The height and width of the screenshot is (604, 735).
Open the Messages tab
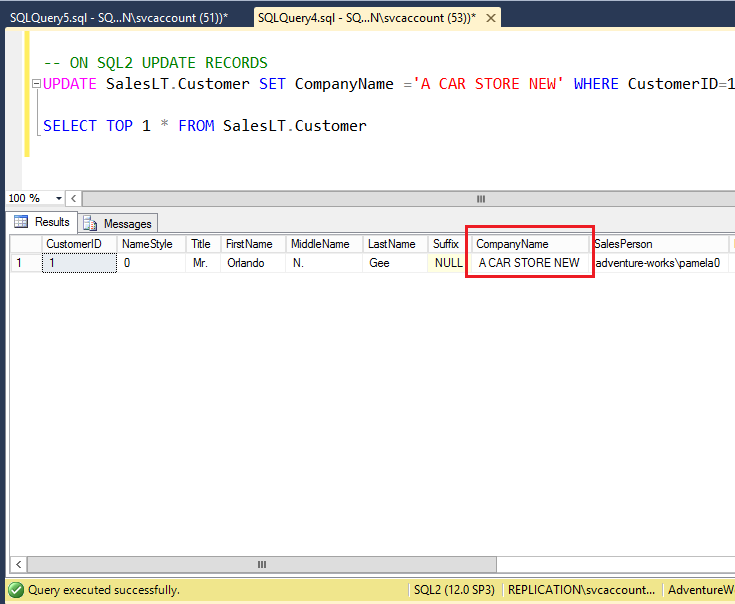point(118,224)
